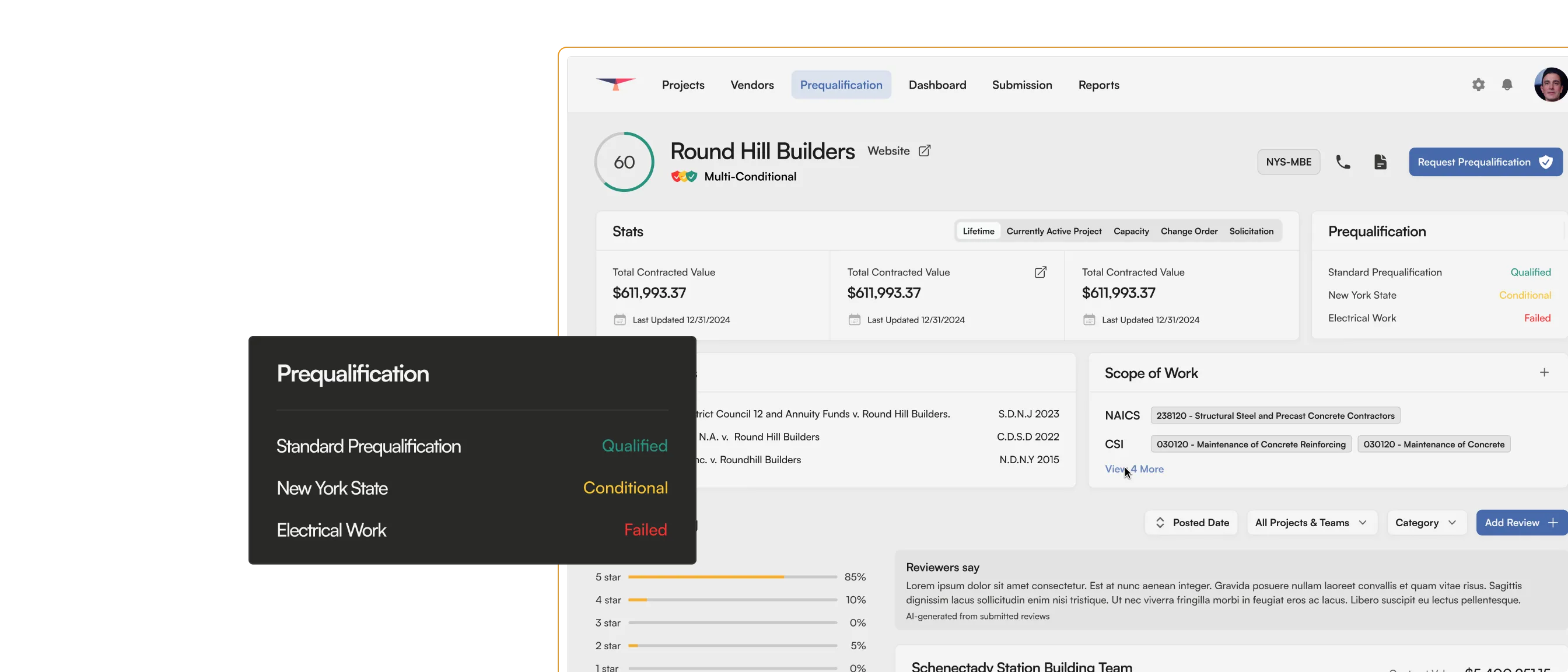Open the settings gear icon

[1479, 85]
